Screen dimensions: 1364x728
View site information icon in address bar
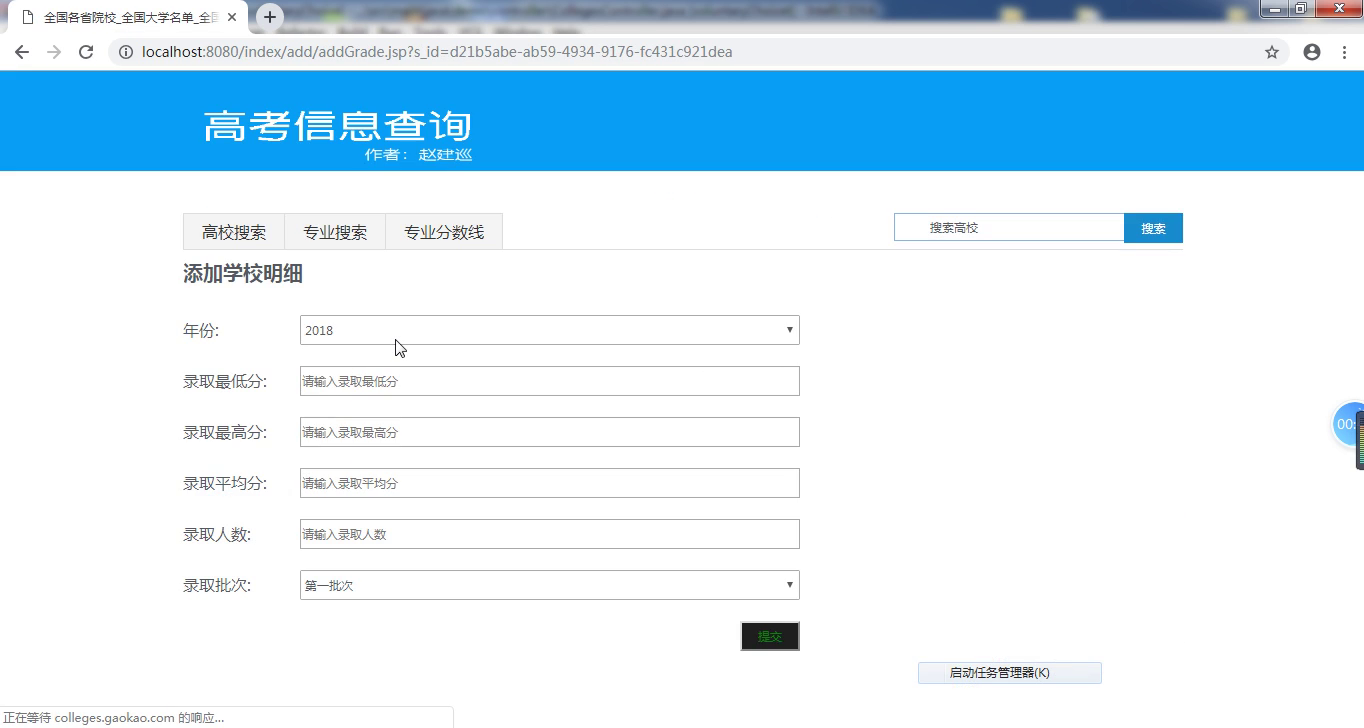tap(126, 52)
